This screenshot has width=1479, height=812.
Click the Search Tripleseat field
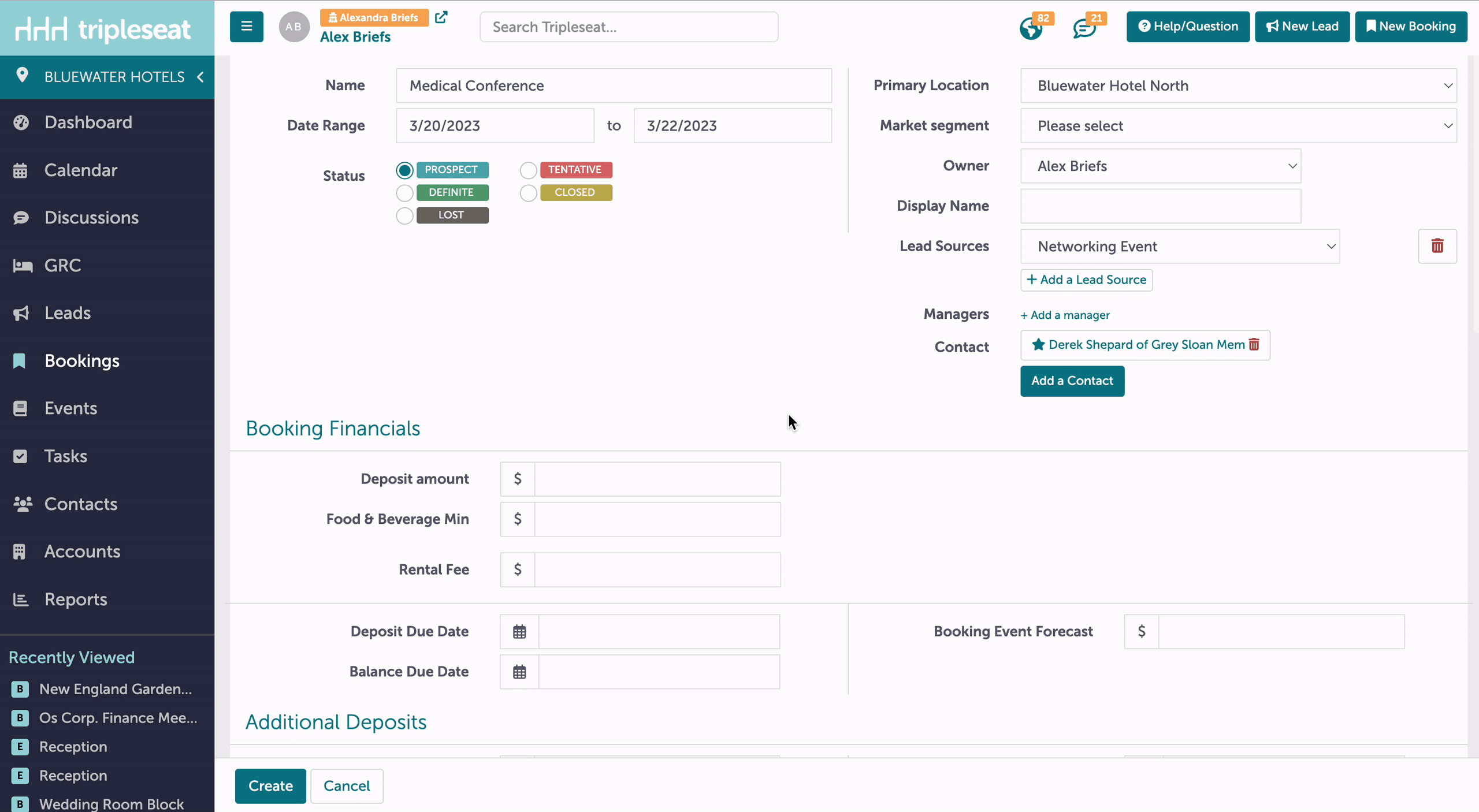[x=629, y=27]
